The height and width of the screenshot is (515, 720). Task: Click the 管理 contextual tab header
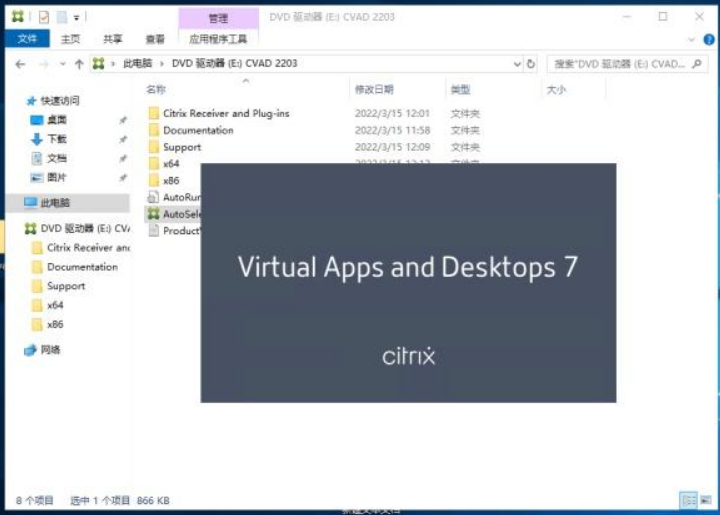click(218, 18)
